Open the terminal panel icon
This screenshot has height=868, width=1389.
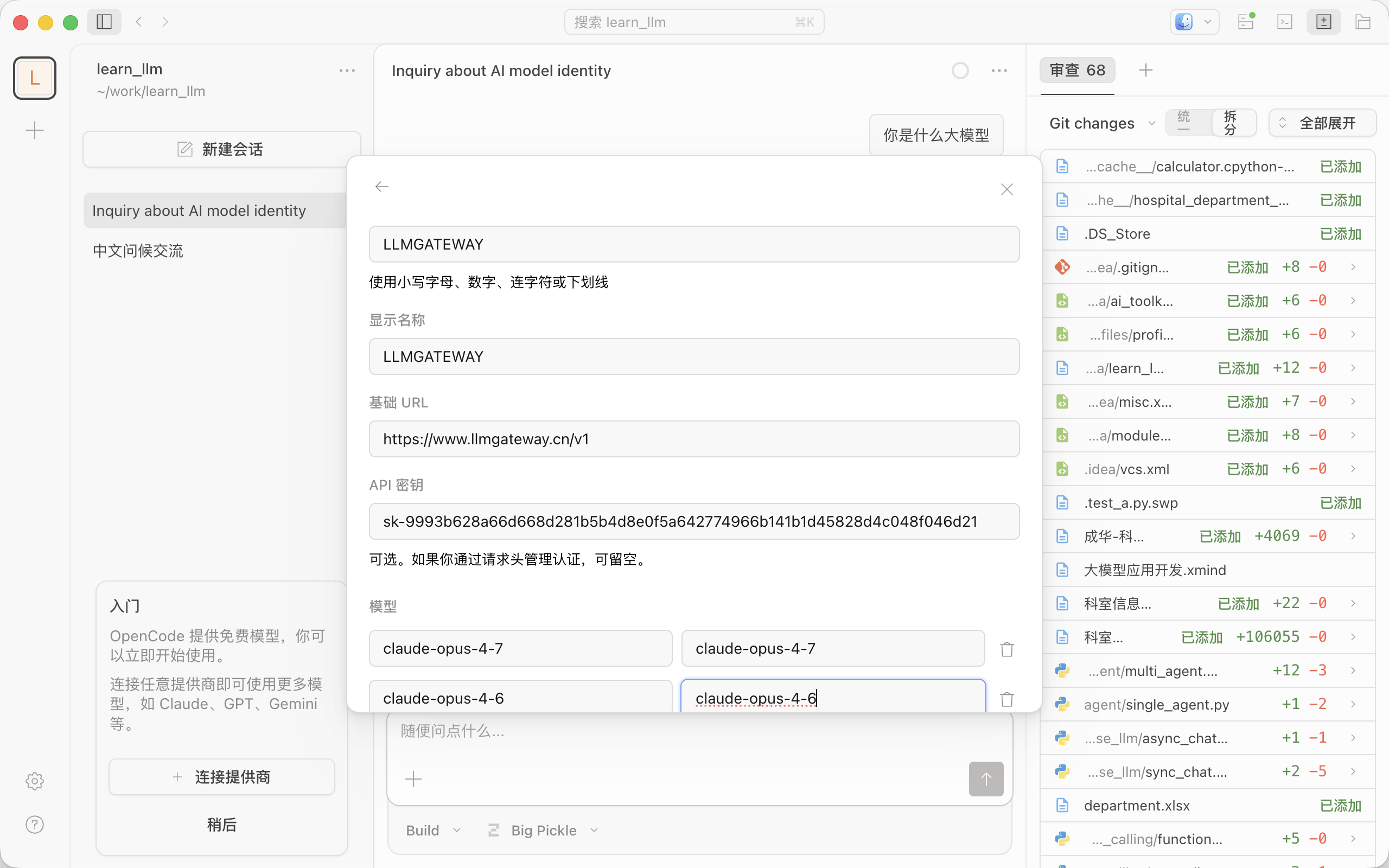click(1284, 22)
